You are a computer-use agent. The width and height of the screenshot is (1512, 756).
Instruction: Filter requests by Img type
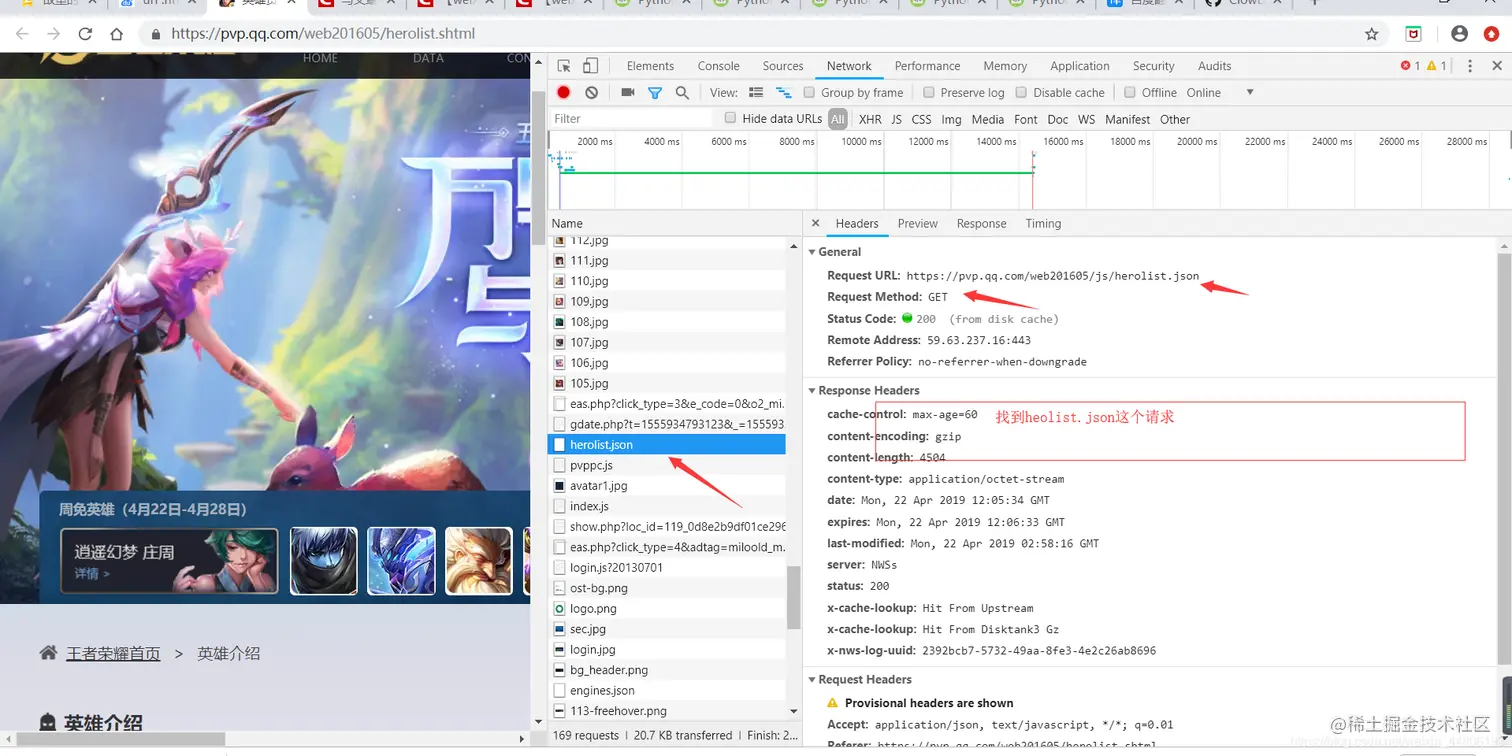(951, 119)
